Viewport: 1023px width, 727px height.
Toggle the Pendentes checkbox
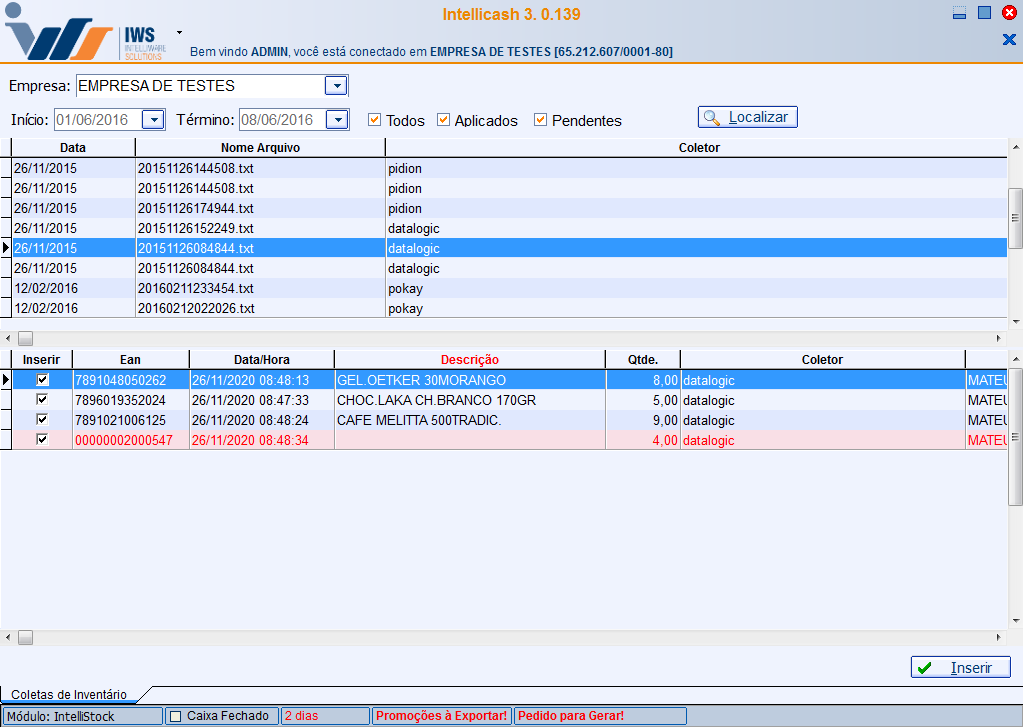[541, 120]
